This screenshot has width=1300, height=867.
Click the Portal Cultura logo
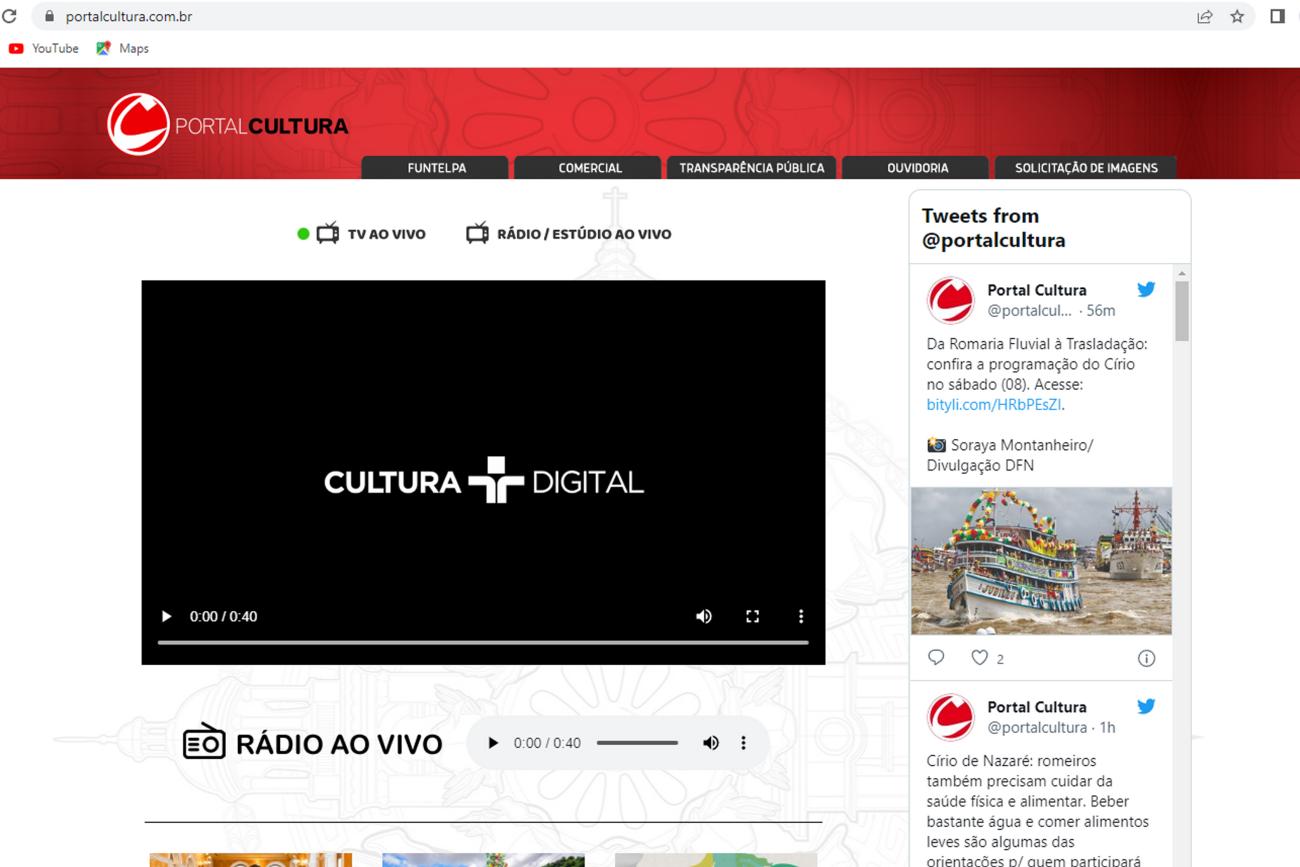(x=228, y=125)
